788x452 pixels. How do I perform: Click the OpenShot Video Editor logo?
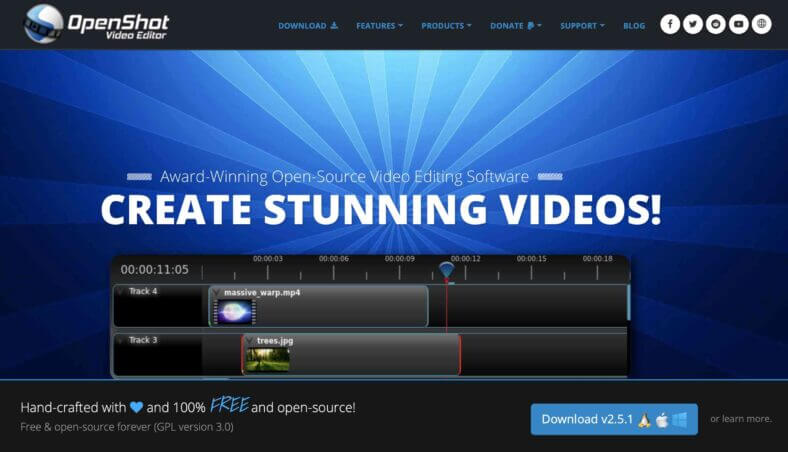tap(95, 24)
